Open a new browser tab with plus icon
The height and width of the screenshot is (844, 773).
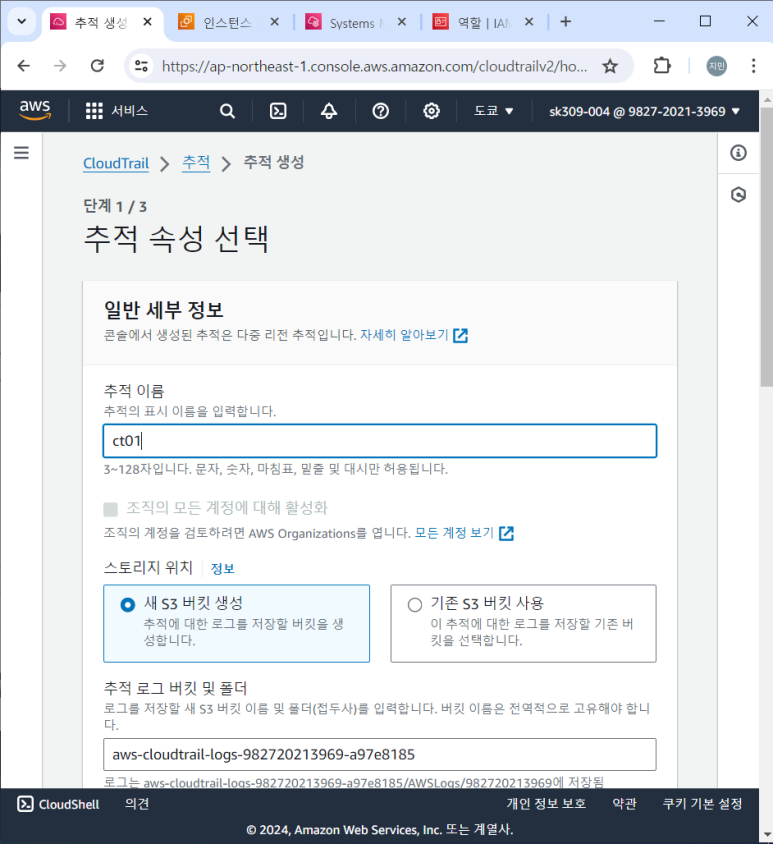point(565,22)
